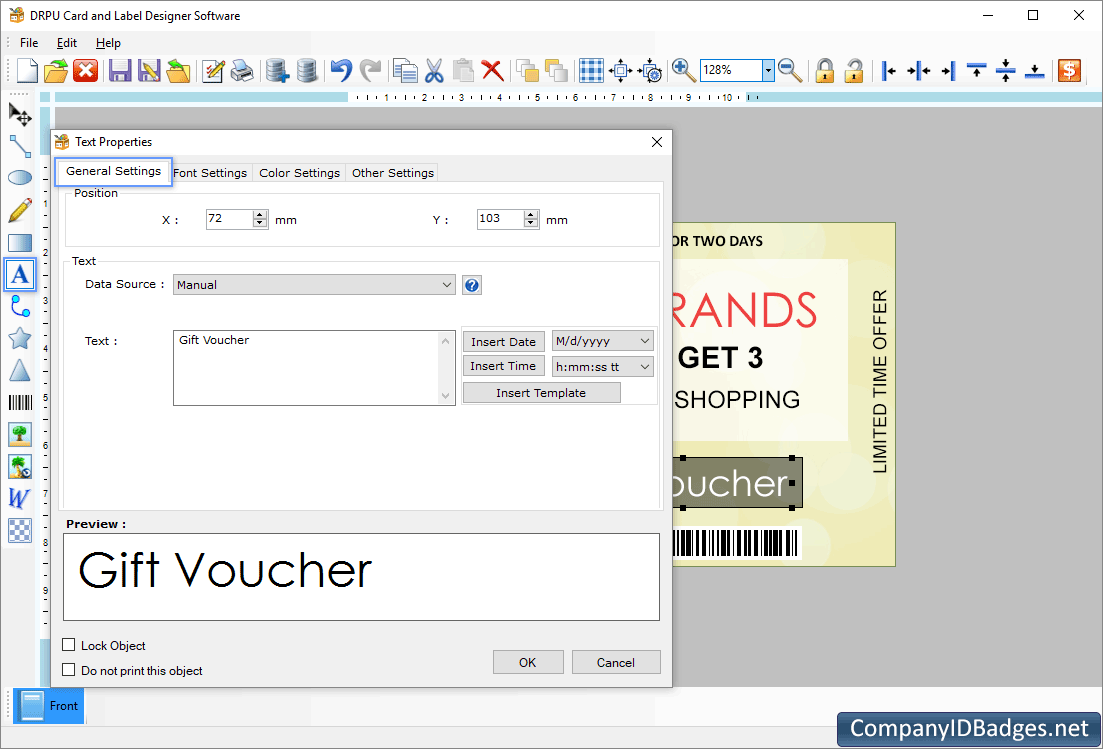Select the General Settings tab
Screen dimensions: 1103x749
[113, 172]
